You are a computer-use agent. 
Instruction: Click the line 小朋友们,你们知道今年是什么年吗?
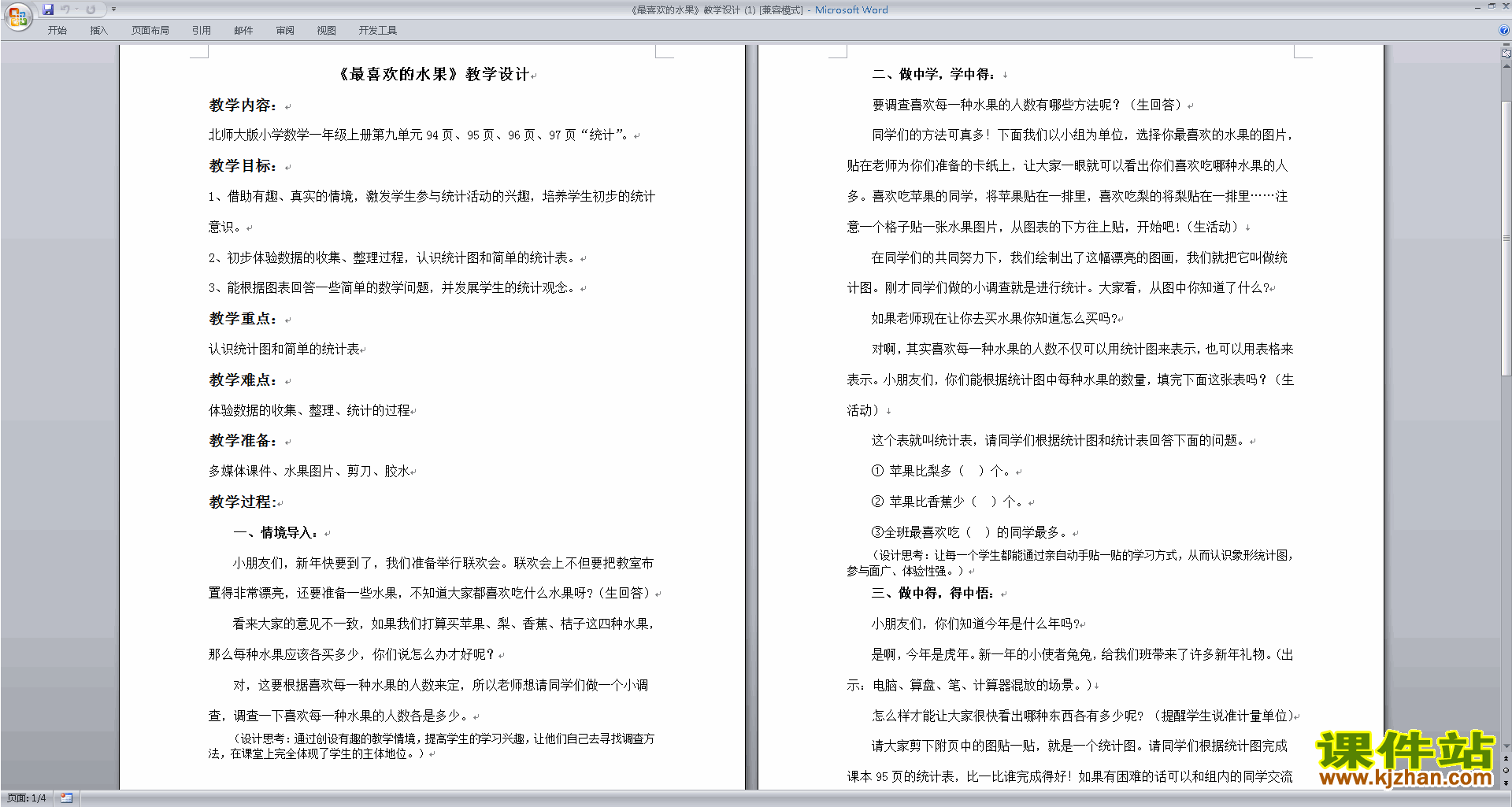976,624
